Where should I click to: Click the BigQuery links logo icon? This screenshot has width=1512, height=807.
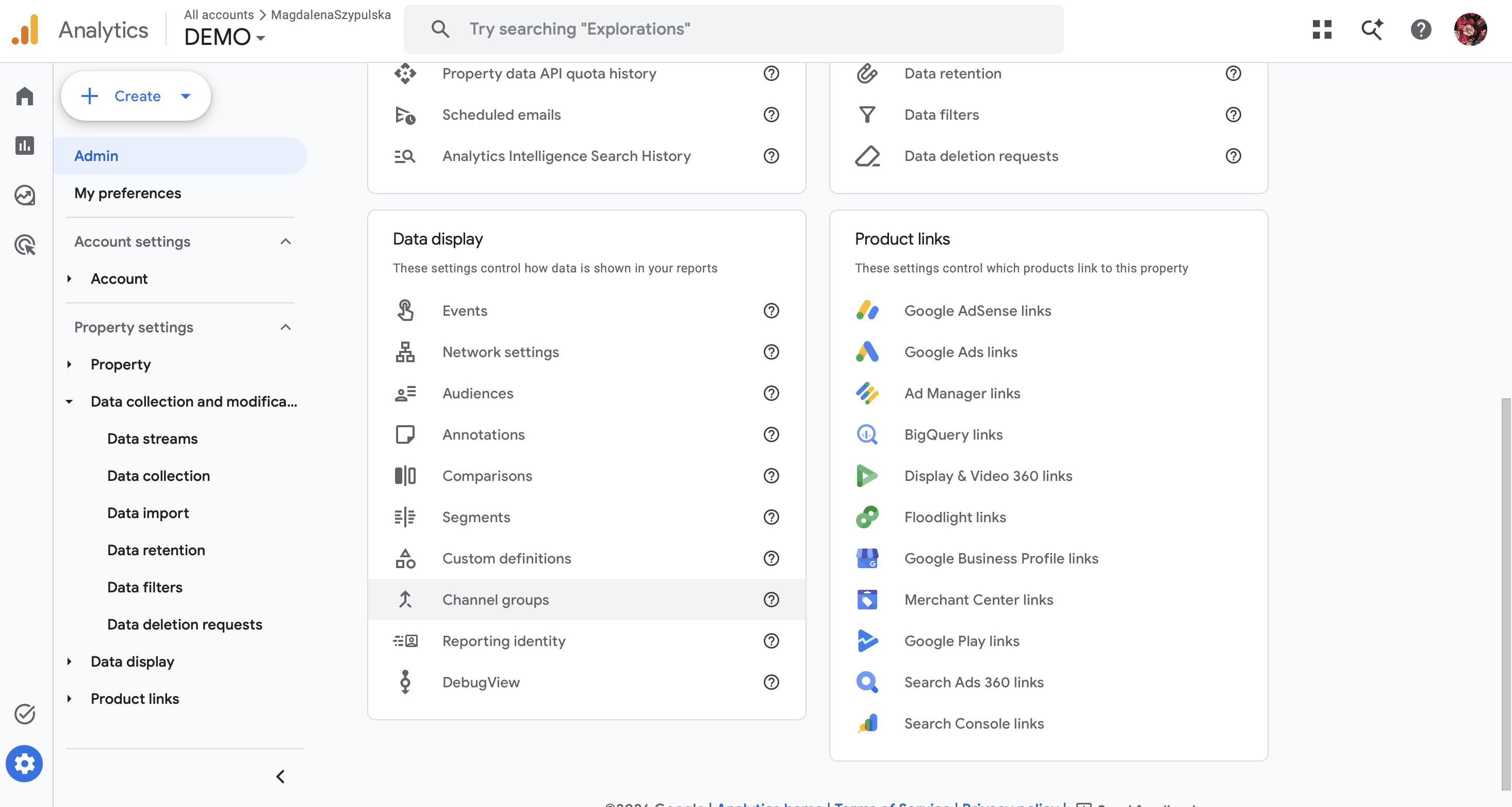click(x=867, y=434)
